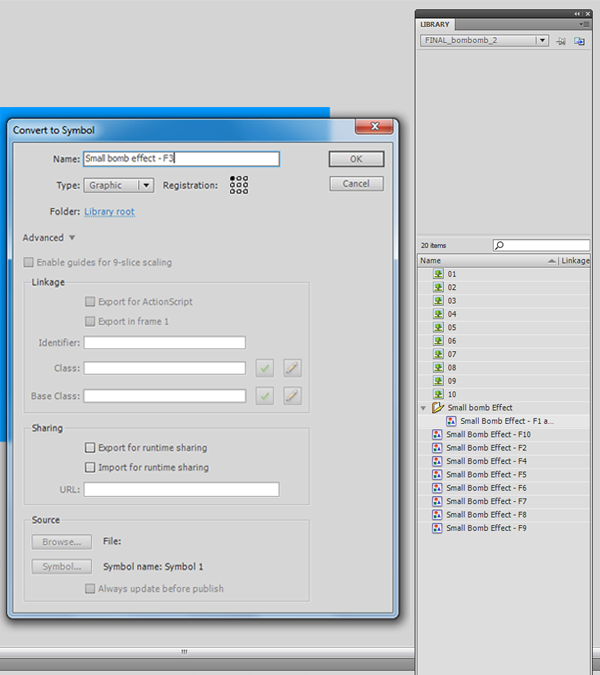The width and height of the screenshot is (600, 675).
Task: Click graphic symbol icon for Small Bomb Effect - F6
Action: tap(437, 488)
